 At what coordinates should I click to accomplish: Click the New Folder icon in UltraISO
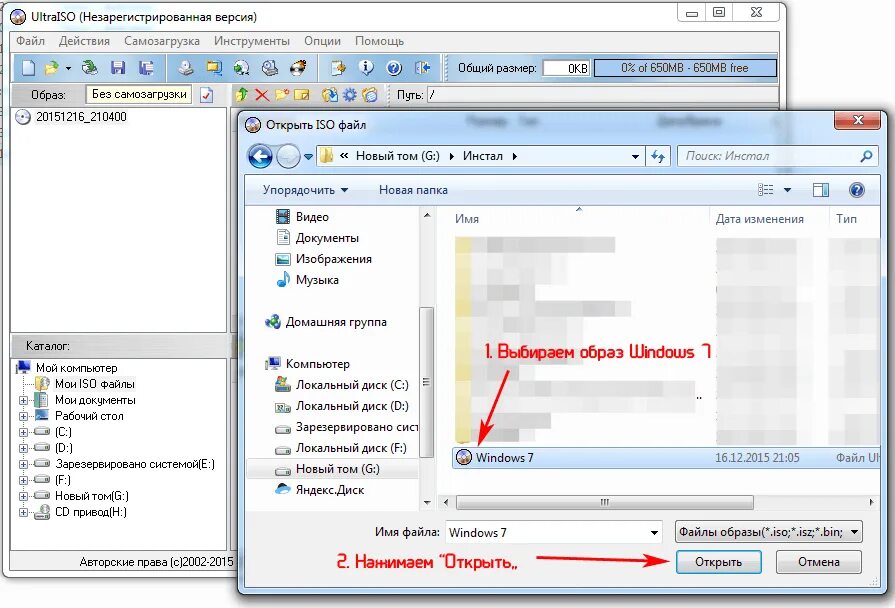click(282, 95)
